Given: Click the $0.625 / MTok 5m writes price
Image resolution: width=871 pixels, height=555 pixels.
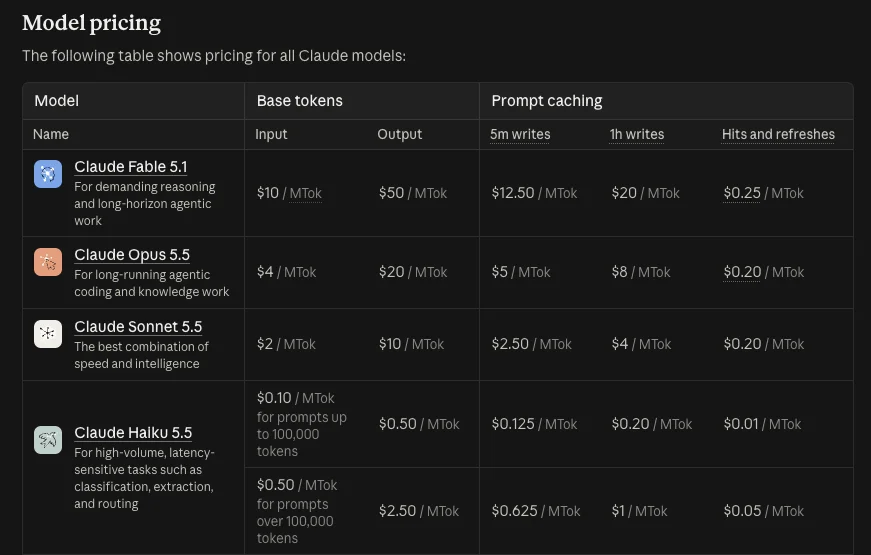Looking at the screenshot, I should (535, 511).
